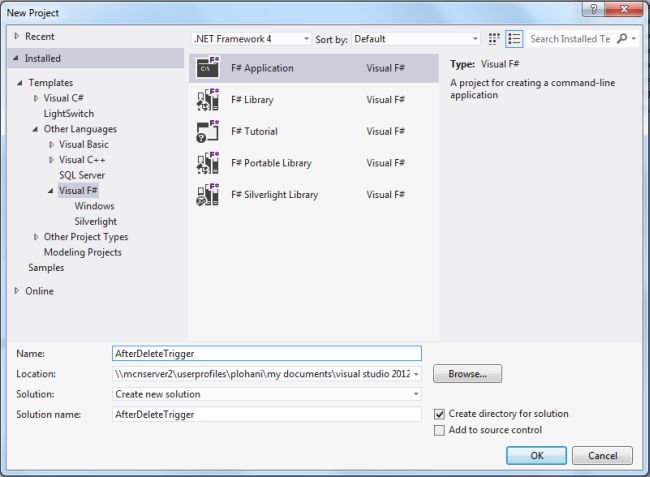Select SQL Server in the tree
The height and width of the screenshot is (477, 650).
coord(82,175)
